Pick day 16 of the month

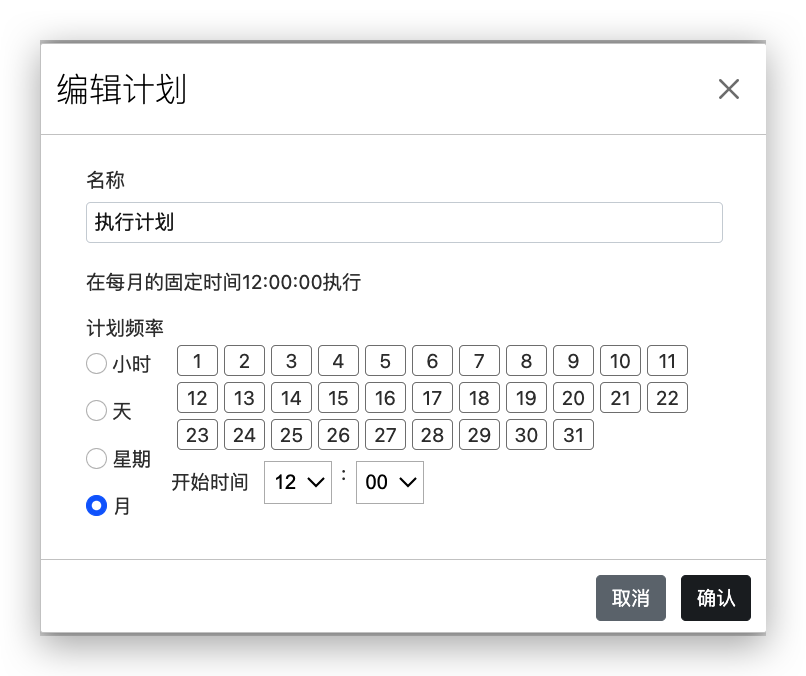coord(386,398)
